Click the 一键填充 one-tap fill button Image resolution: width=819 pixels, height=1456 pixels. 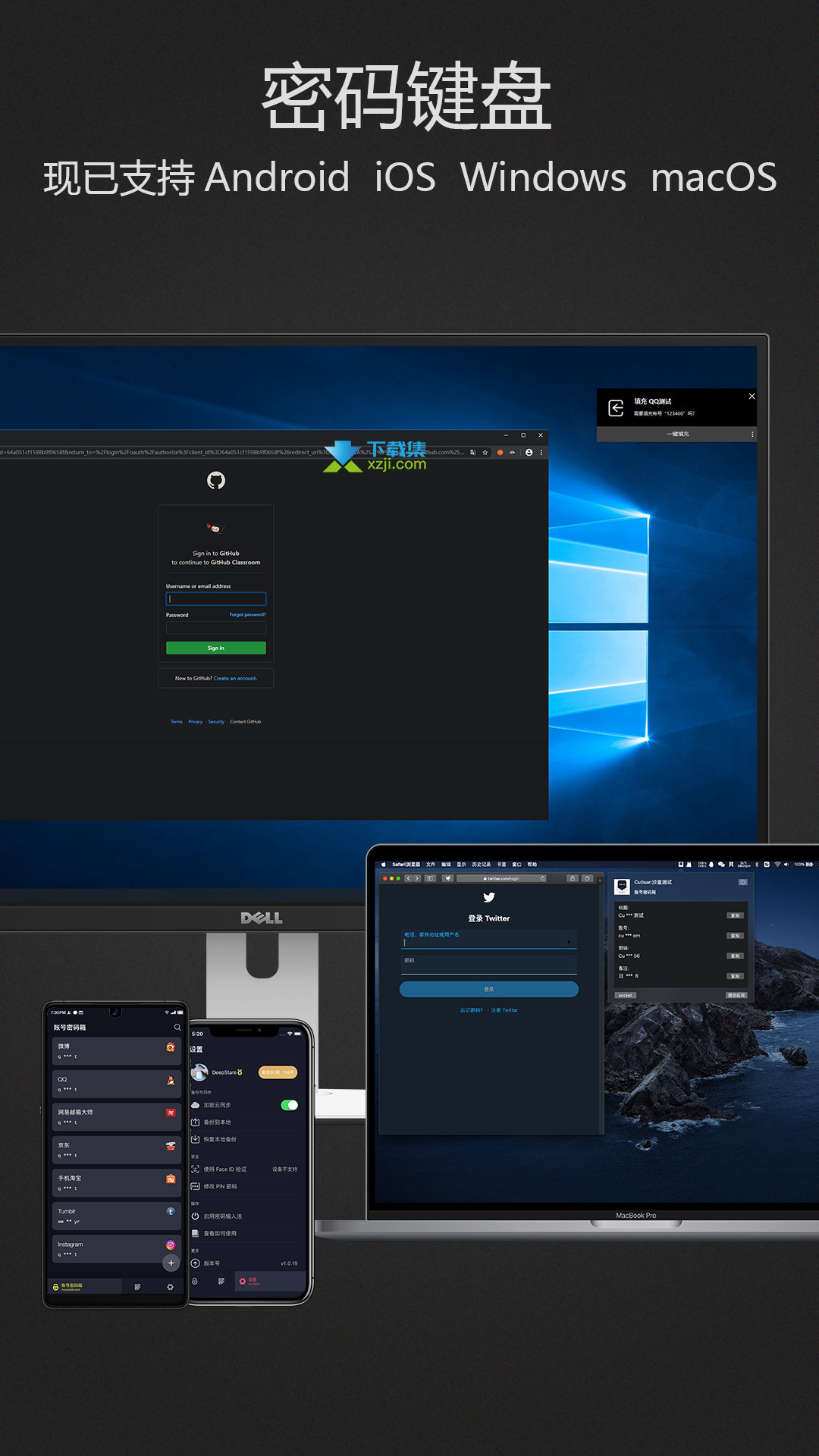[678, 434]
